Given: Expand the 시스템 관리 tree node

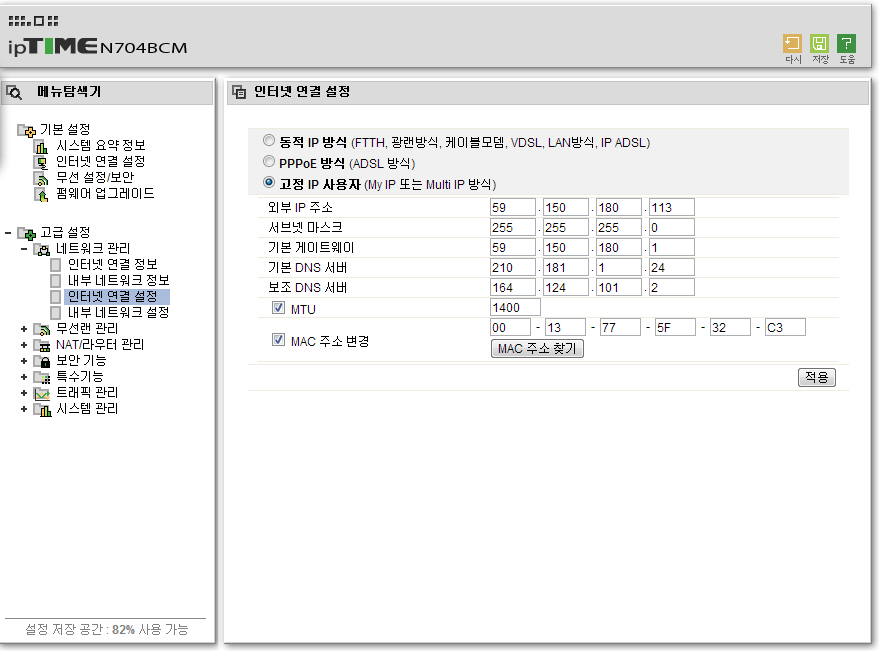Looking at the screenshot, I should tap(24, 409).
